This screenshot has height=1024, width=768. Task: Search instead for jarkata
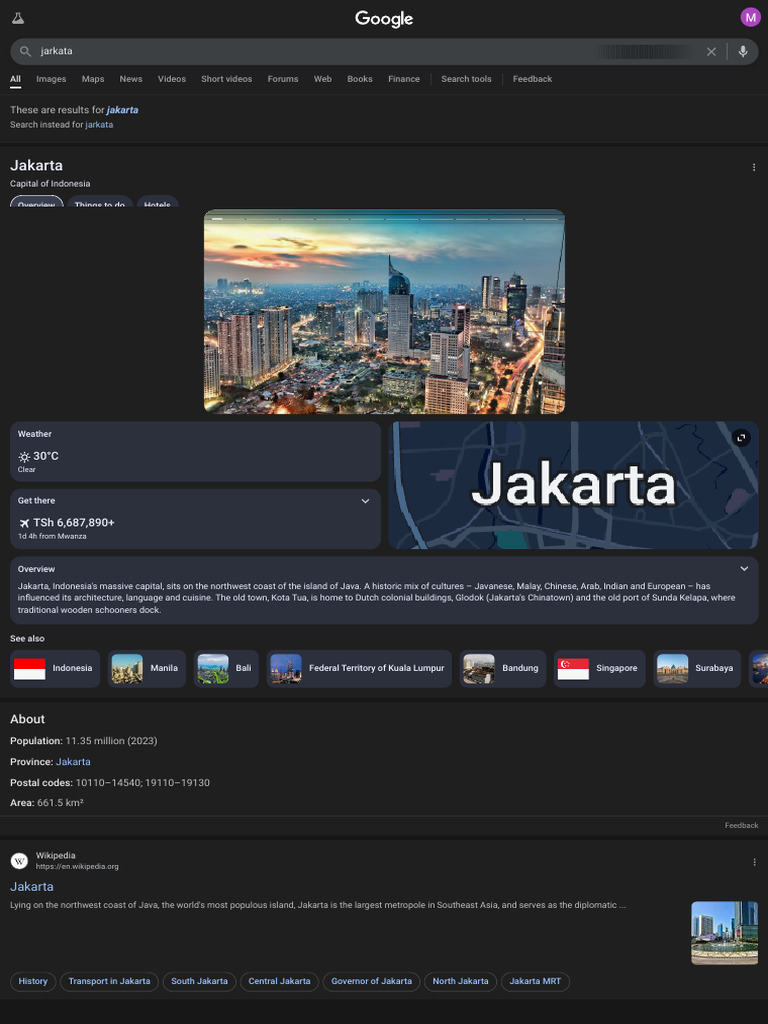(99, 125)
